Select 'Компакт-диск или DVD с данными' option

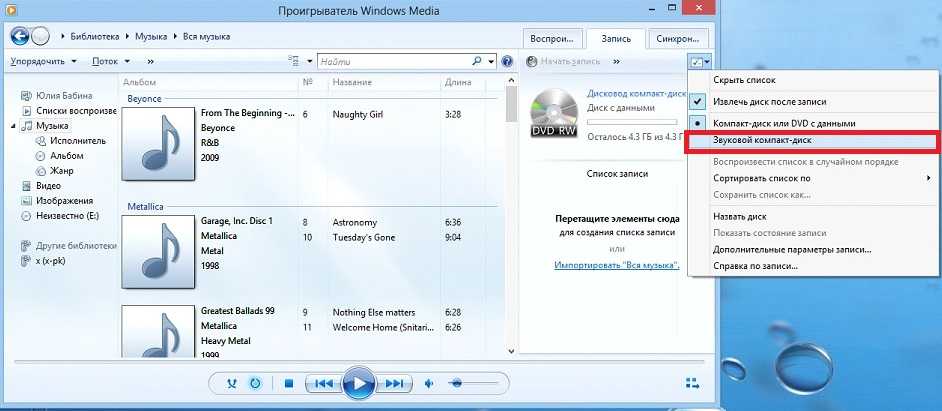pyautogui.click(x=784, y=123)
